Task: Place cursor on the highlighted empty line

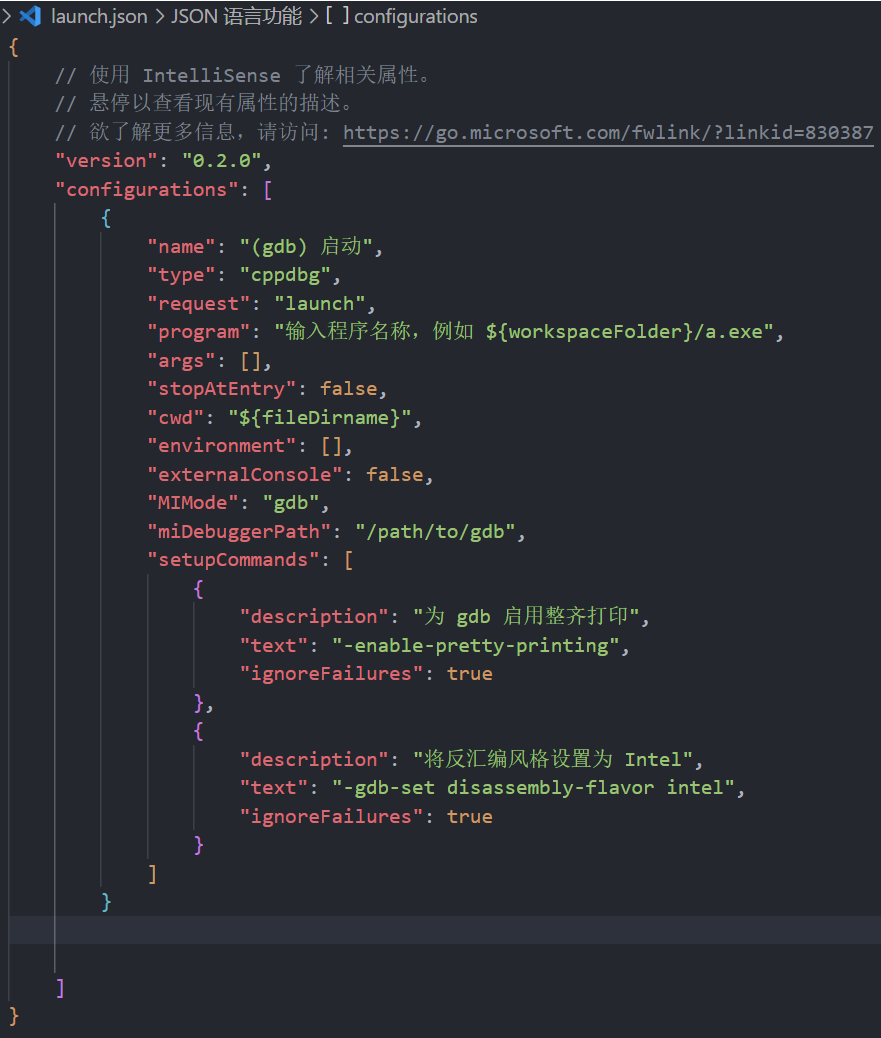Action: point(445,930)
